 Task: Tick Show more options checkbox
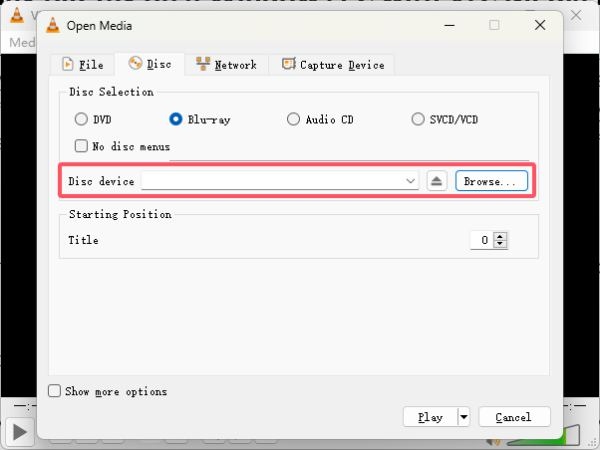click(54, 391)
